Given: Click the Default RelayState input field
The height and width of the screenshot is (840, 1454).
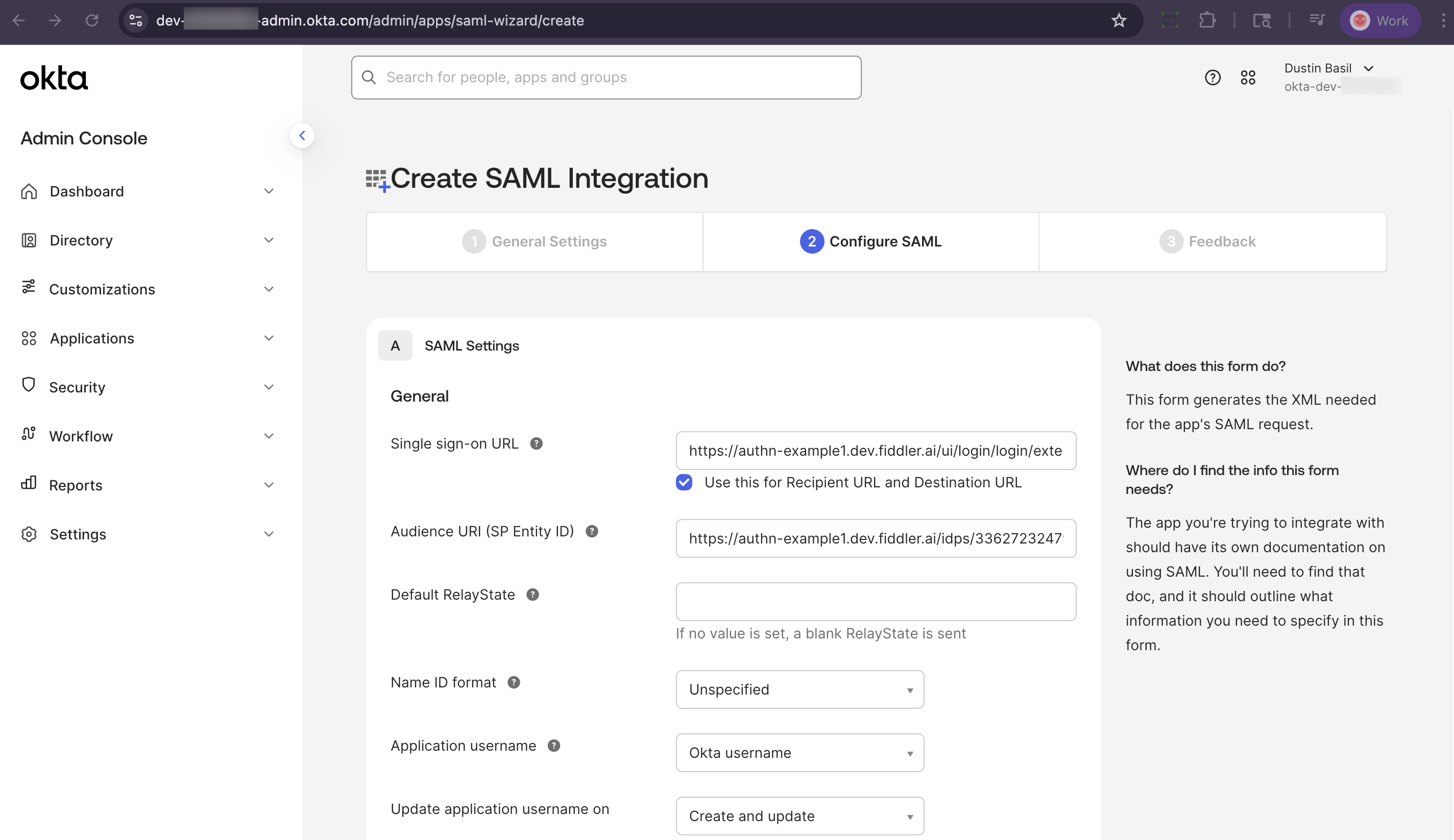Looking at the screenshot, I should 875,601.
